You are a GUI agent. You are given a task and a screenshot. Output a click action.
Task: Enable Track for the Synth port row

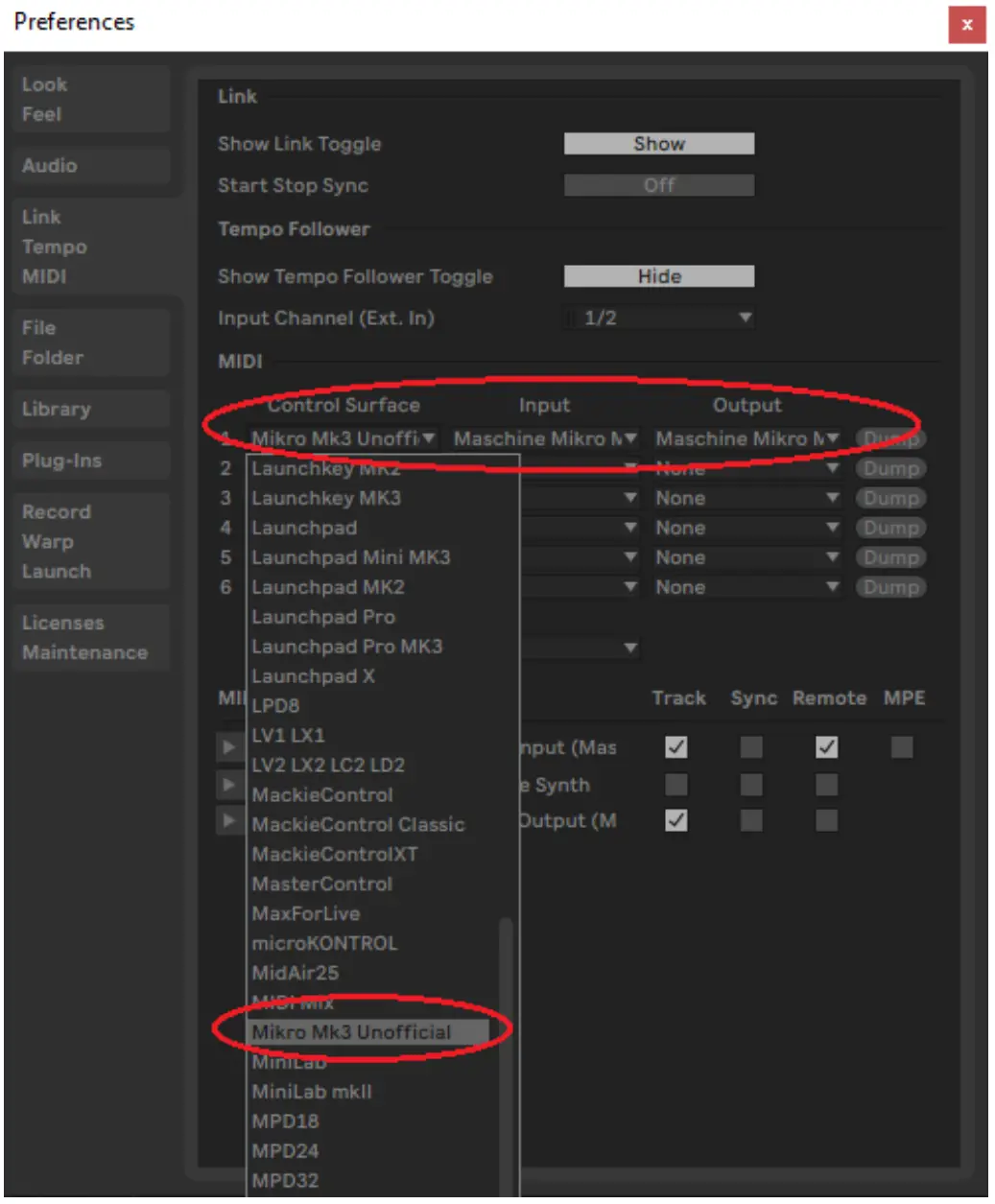[x=676, y=786]
